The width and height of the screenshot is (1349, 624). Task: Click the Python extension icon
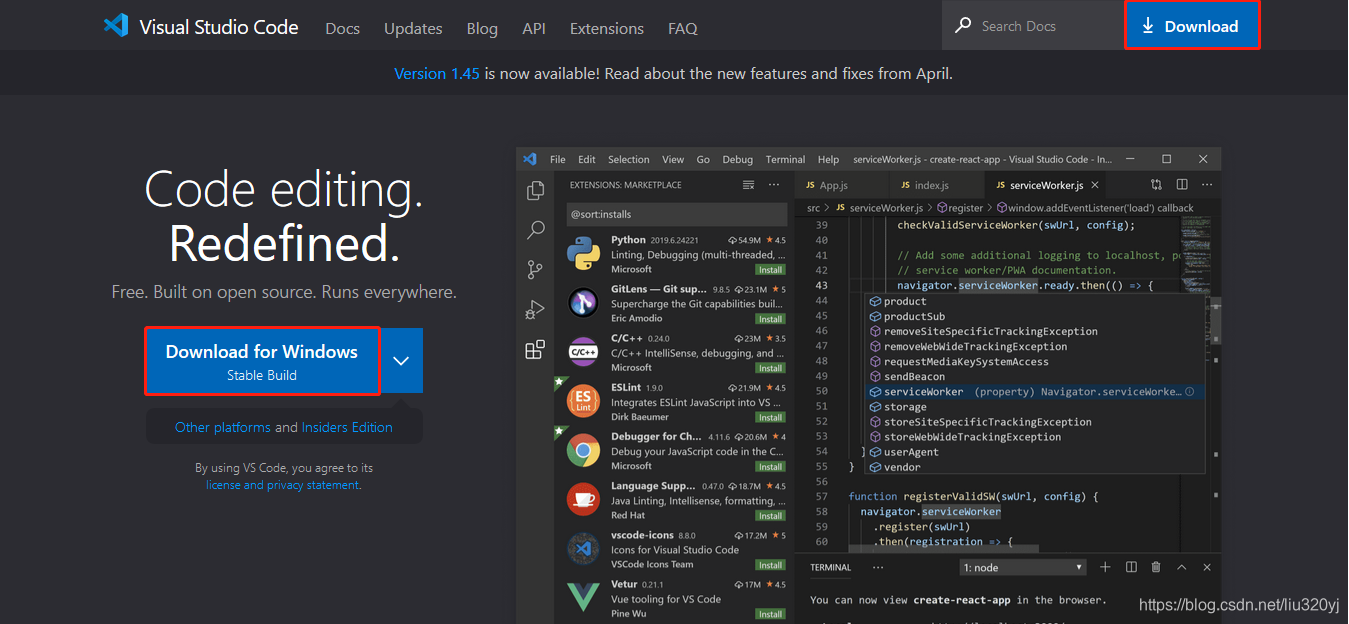[583, 254]
